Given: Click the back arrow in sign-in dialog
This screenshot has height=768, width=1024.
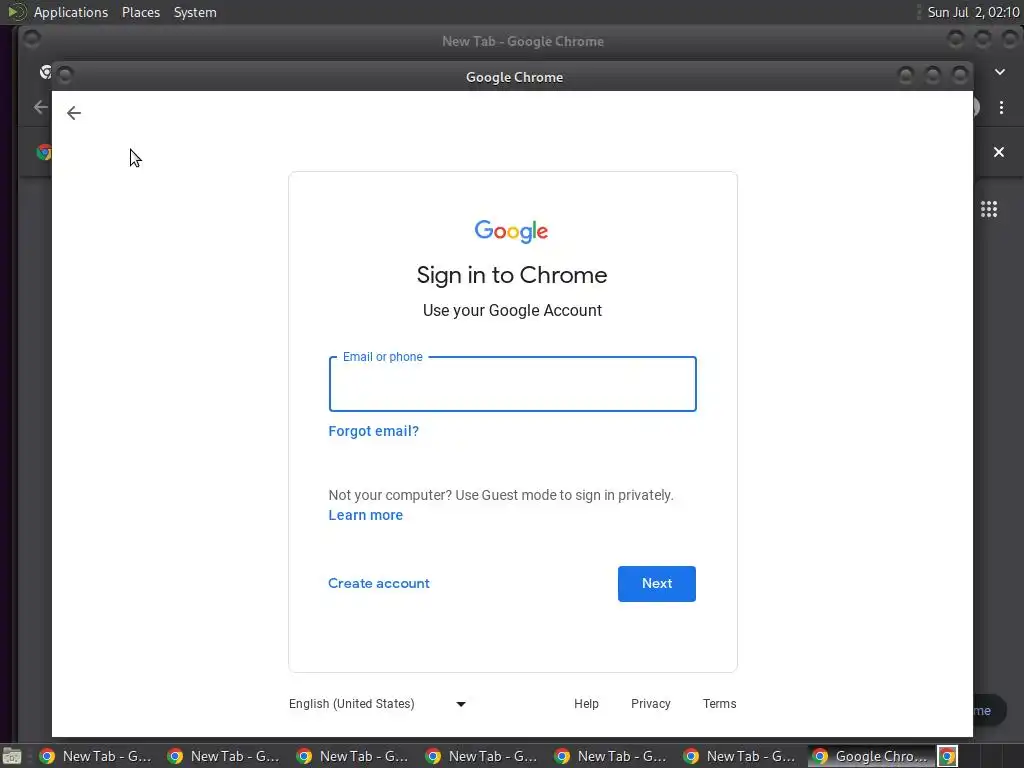Looking at the screenshot, I should click(x=74, y=113).
